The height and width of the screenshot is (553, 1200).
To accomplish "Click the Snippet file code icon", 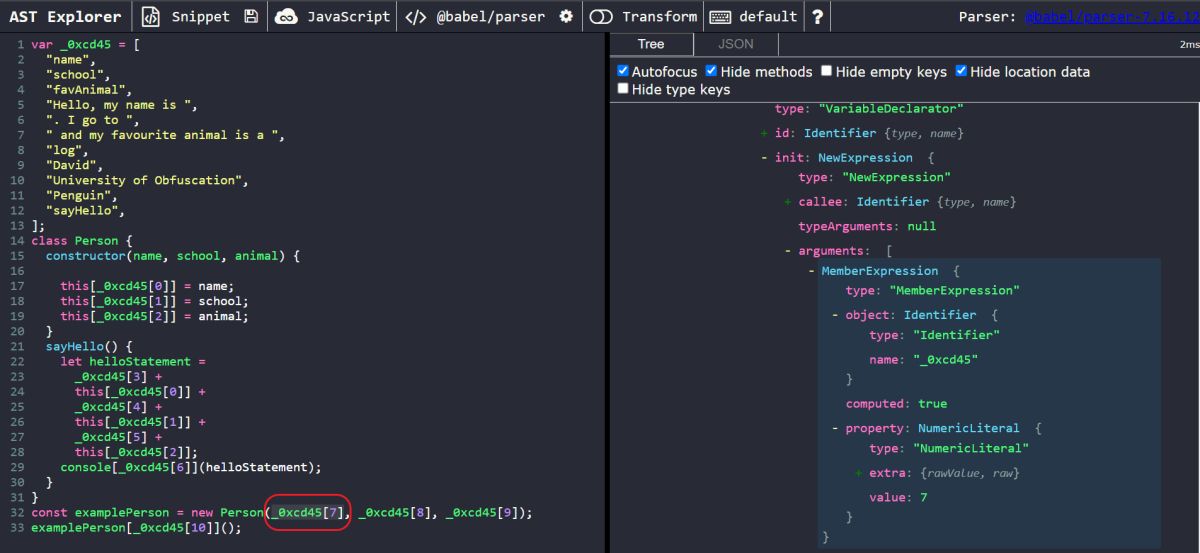I will 150,16.
